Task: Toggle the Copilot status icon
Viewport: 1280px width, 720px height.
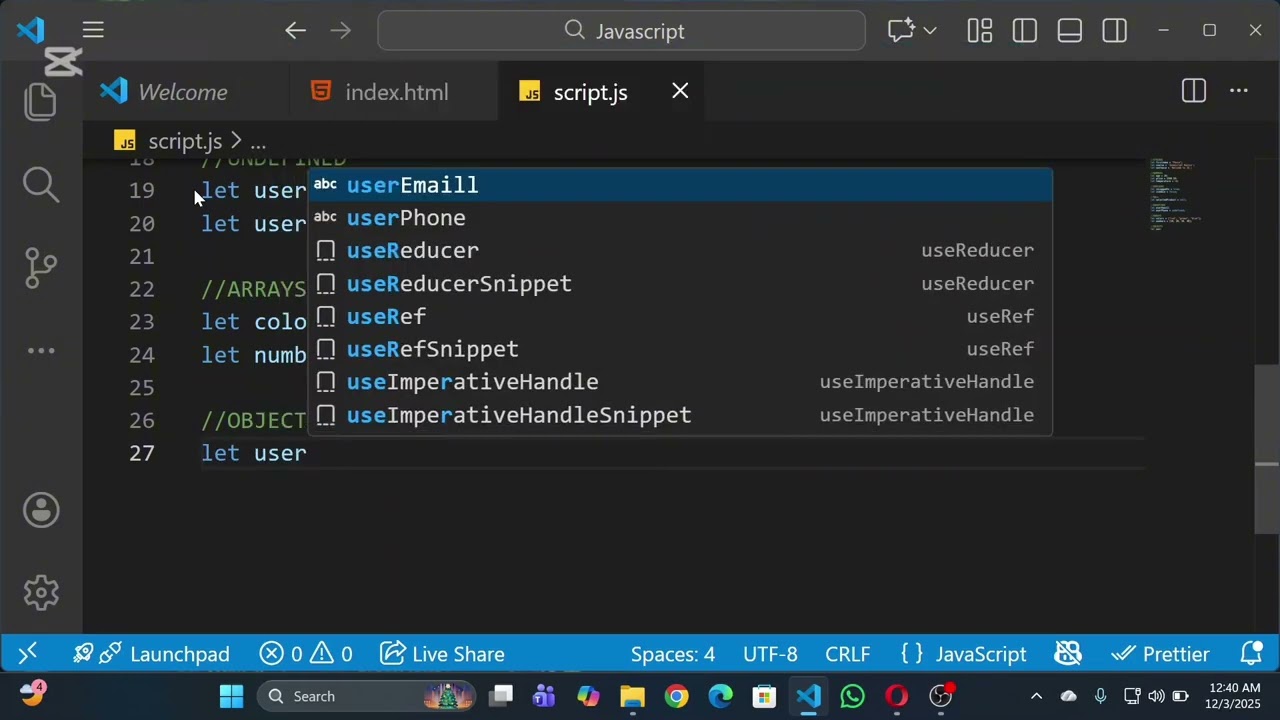Action: [1068, 654]
